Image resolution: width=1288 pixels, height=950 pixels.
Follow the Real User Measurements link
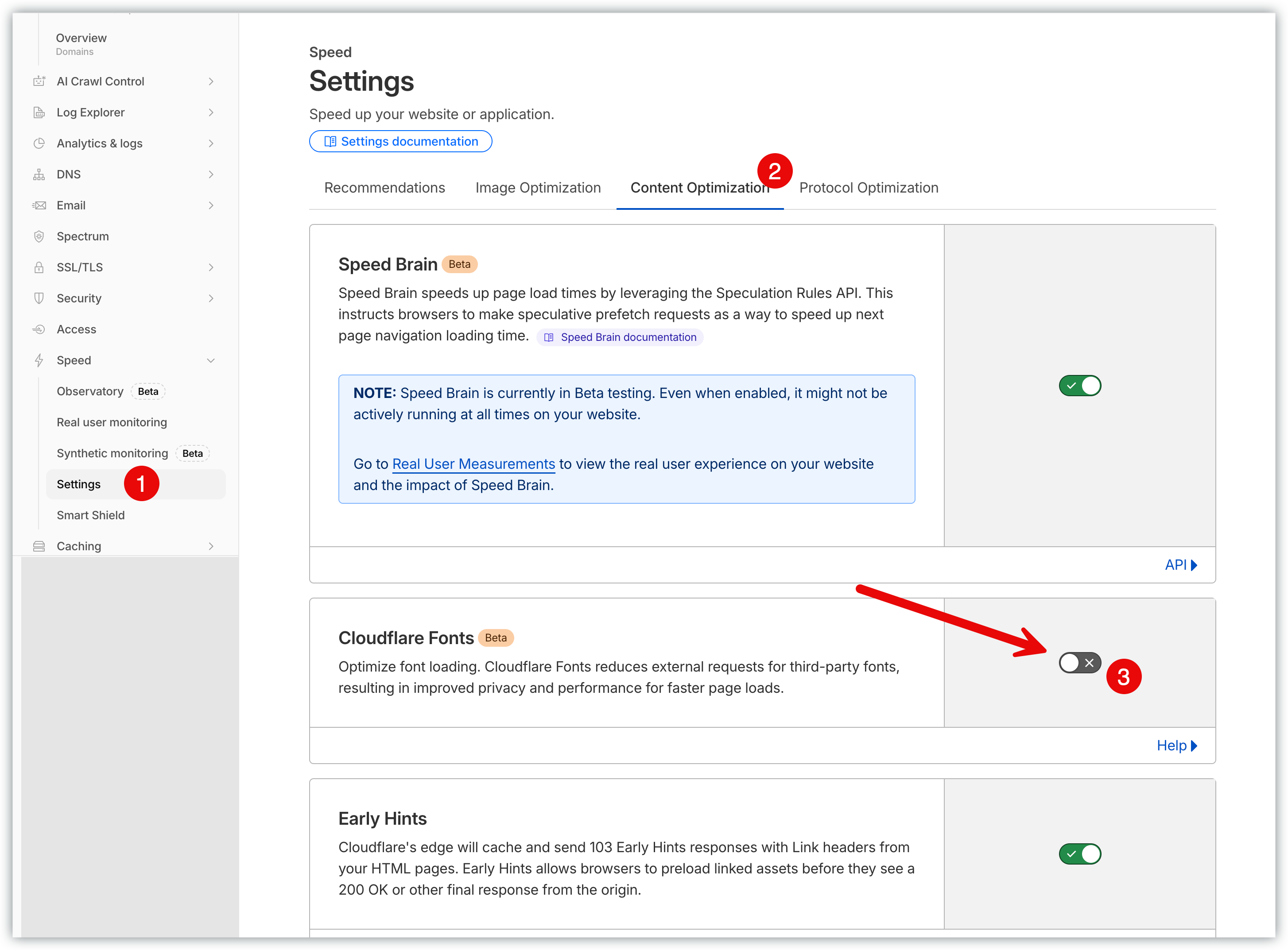tap(473, 464)
